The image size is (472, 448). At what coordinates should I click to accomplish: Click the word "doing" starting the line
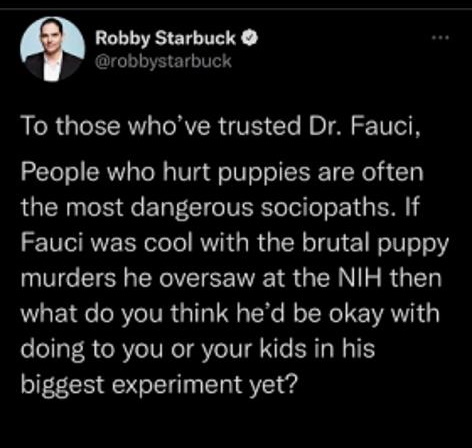[x=53, y=350]
